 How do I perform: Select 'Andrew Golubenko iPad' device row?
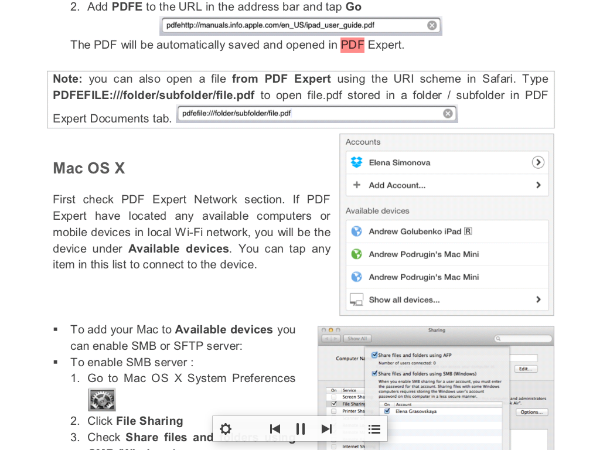point(447,231)
